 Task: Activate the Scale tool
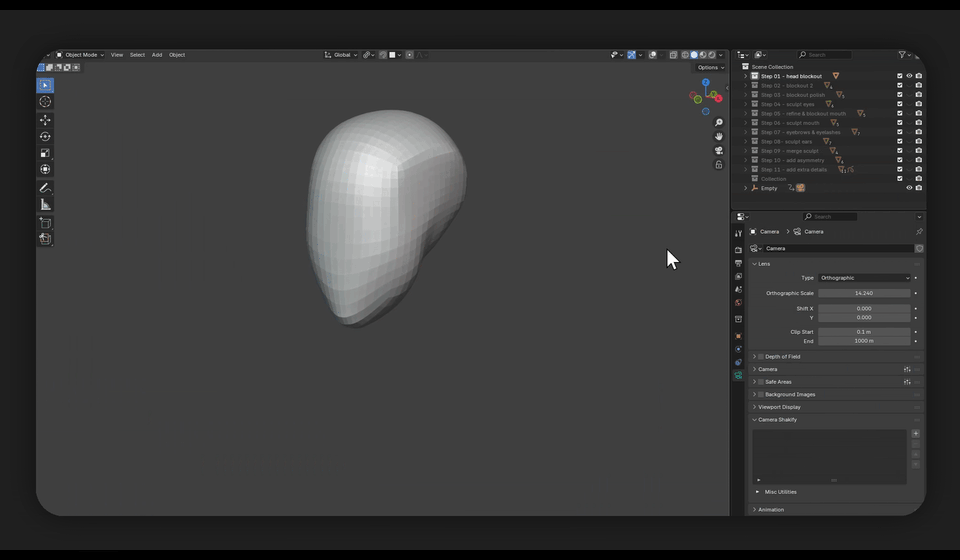(x=45, y=153)
